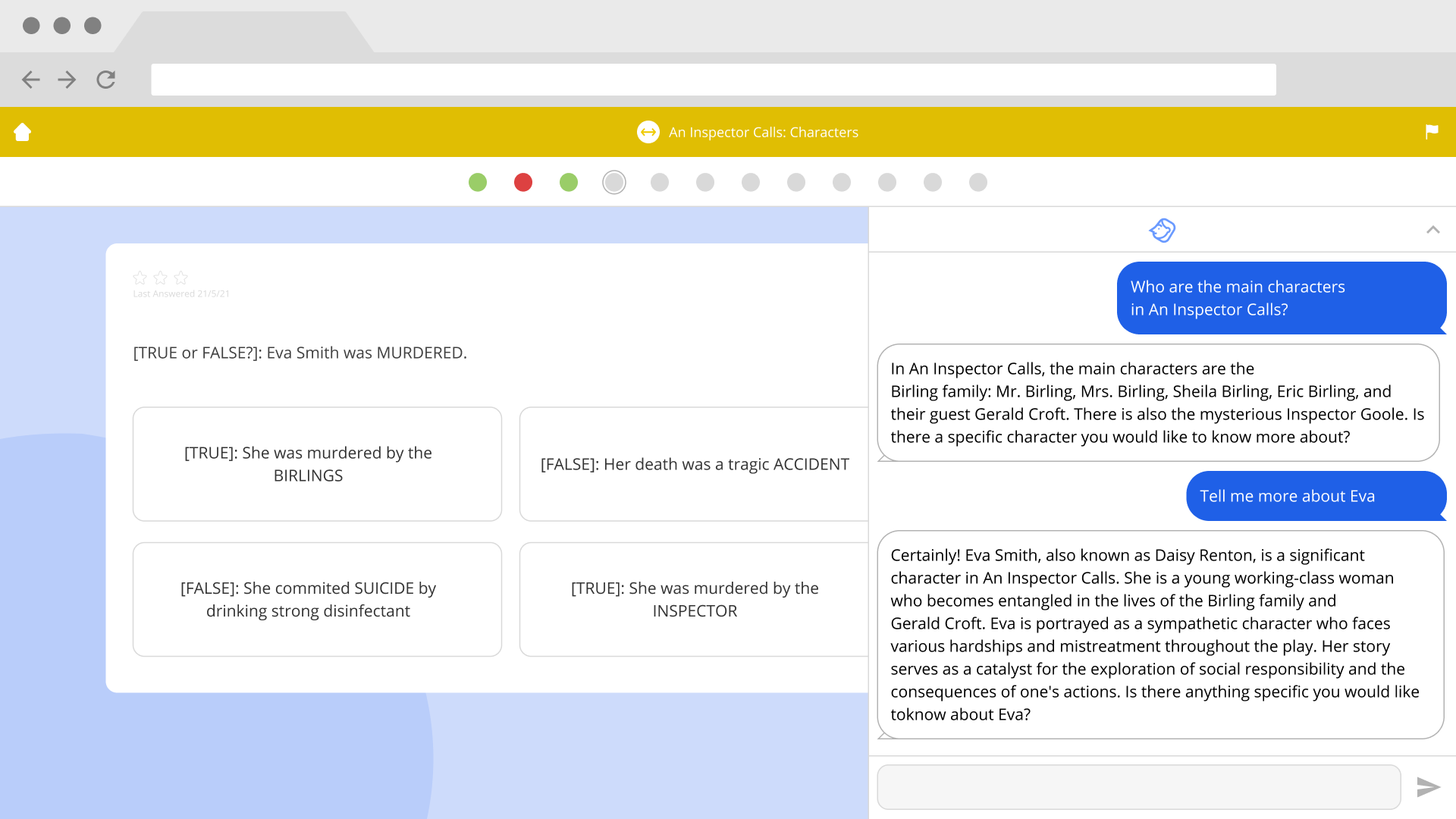Click 'An Inspector Calls: Characters' title

tap(763, 132)
